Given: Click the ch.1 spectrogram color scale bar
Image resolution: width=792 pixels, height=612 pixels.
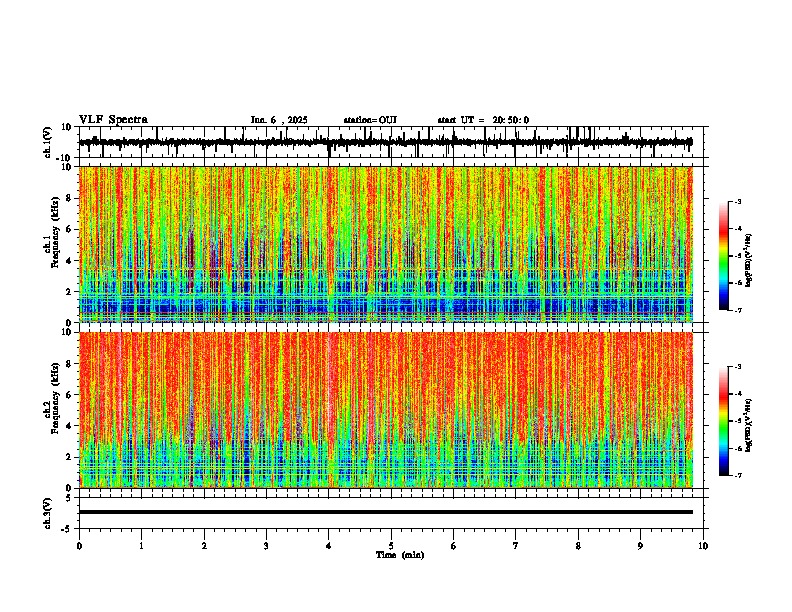Looking at the screenshot, I should (x=724, y=256).
